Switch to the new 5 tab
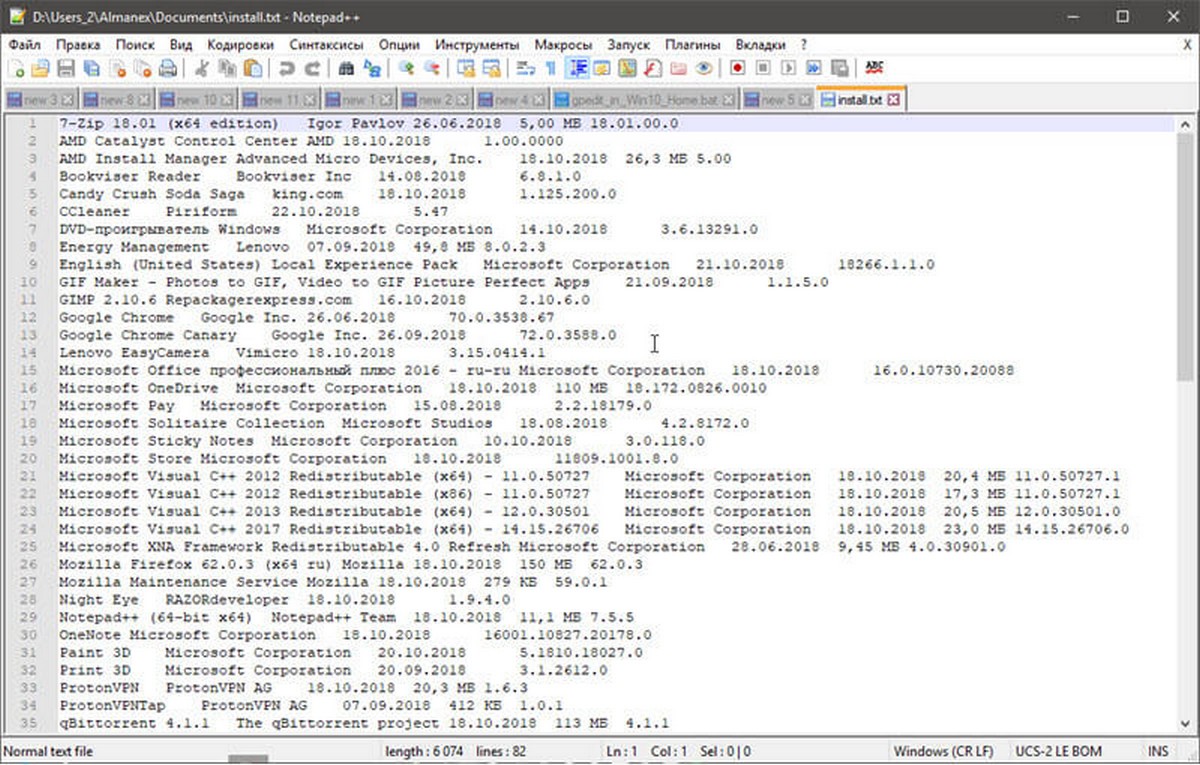 click(776, 100)
